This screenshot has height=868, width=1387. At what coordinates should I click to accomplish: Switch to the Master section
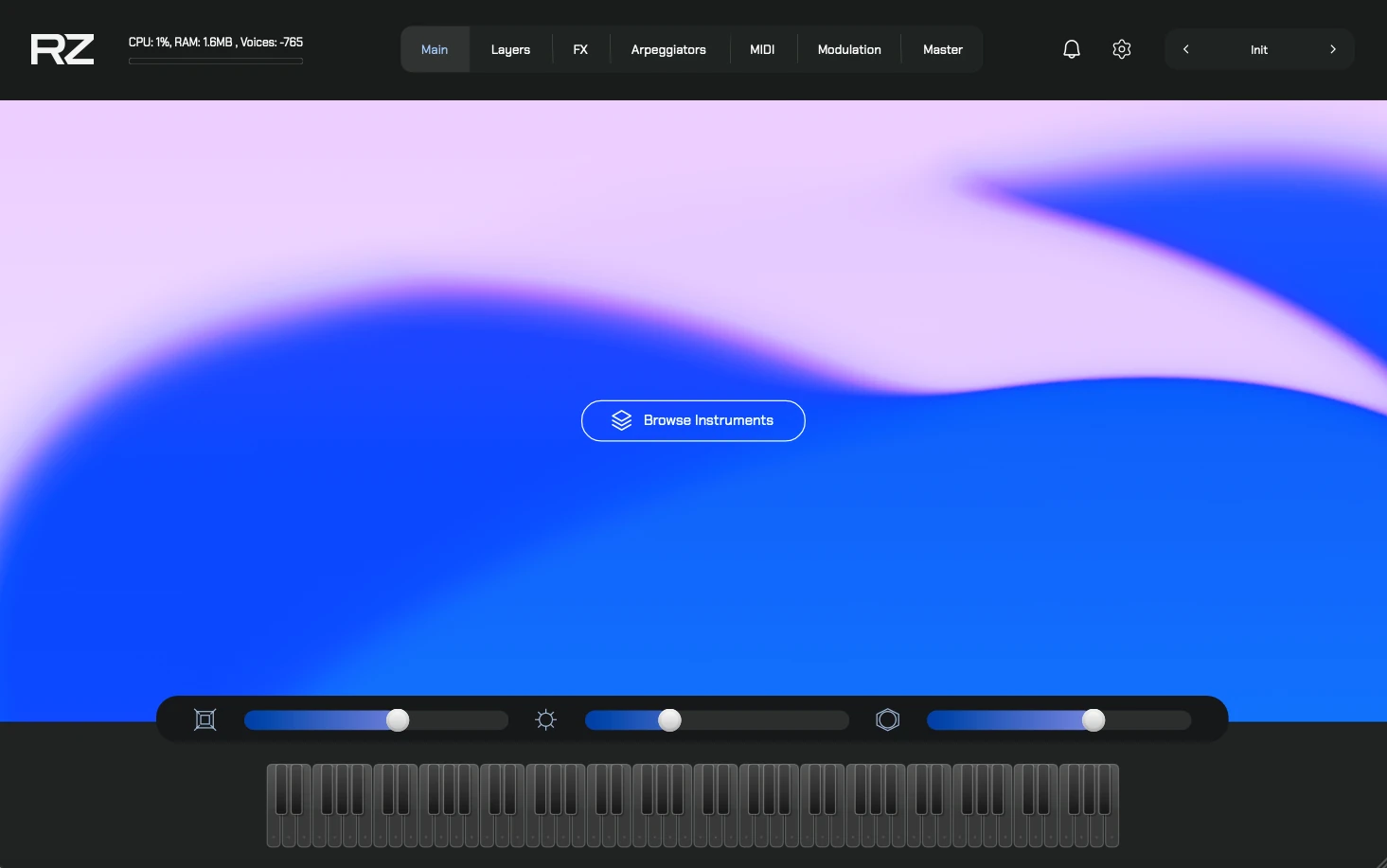942,49
